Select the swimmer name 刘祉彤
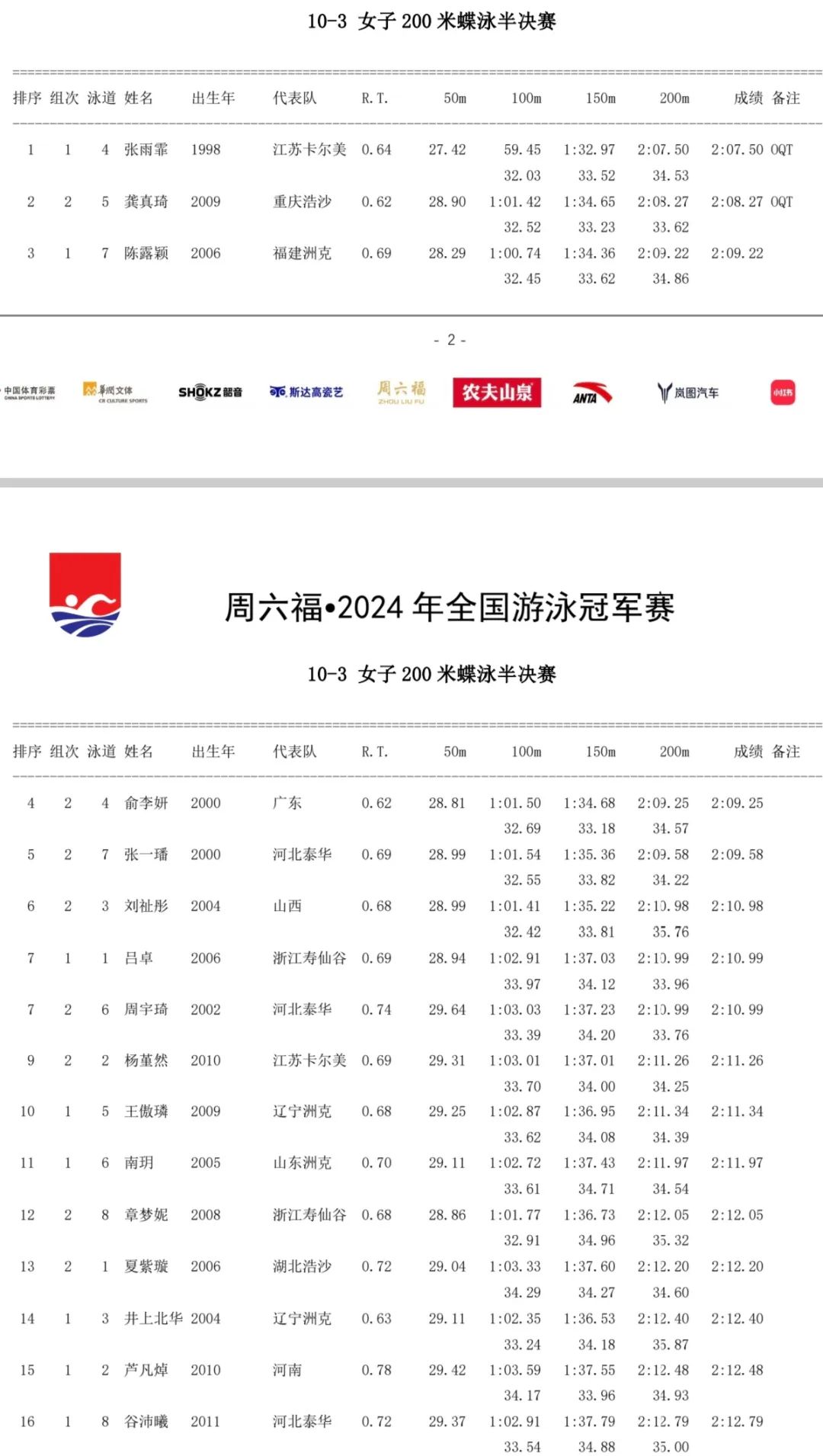The image size is (823, 1456). (x=146, y=906)
